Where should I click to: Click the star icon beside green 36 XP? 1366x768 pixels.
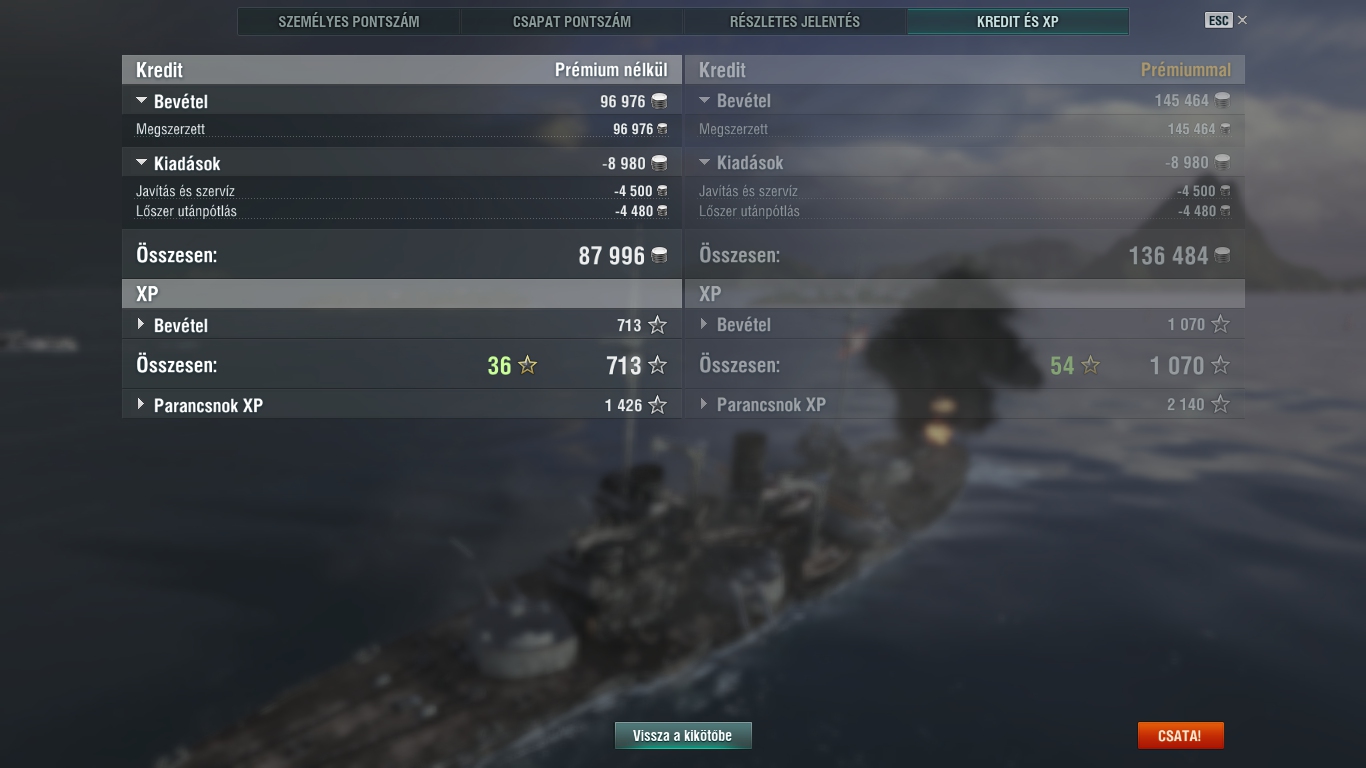[x=528, y=366]
